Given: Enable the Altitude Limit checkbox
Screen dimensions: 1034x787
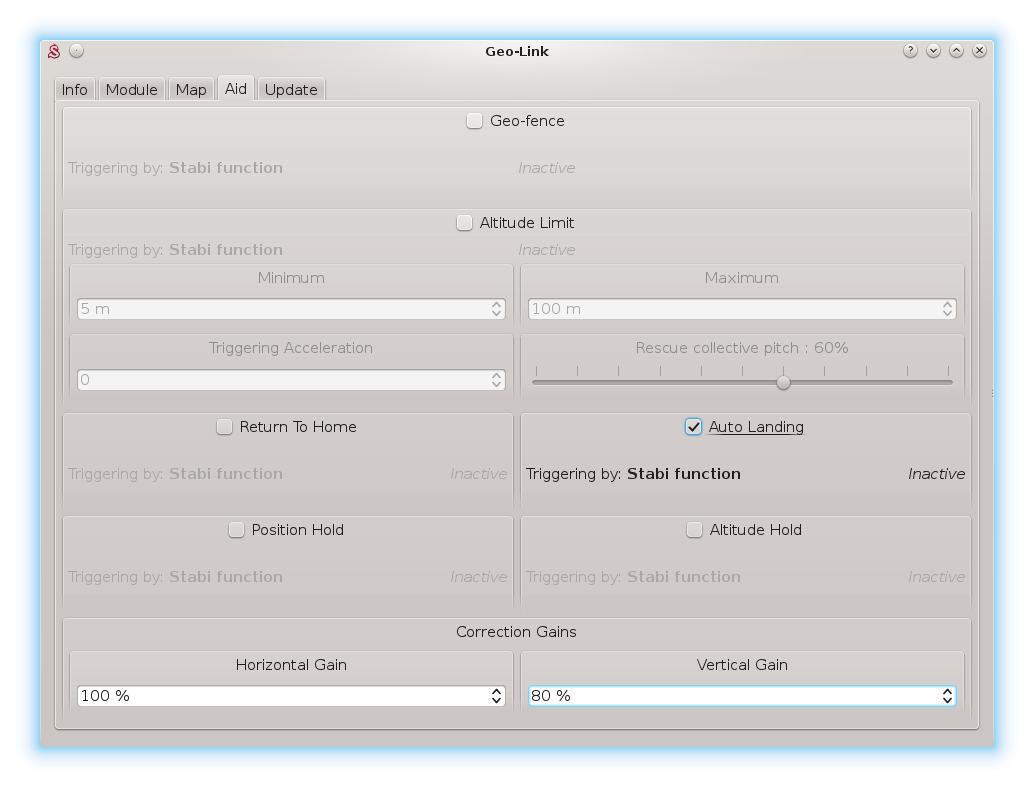Looking at the screenshot, I should coord(465,223).
